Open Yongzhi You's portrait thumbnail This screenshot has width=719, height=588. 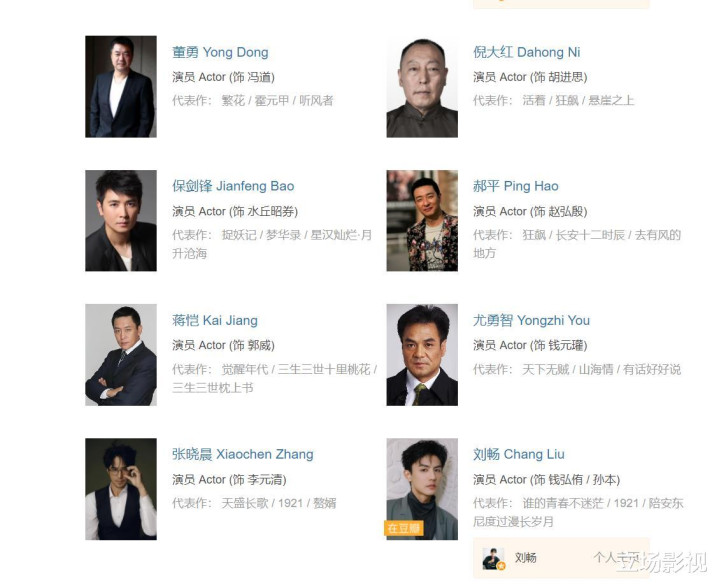(422, 355)
